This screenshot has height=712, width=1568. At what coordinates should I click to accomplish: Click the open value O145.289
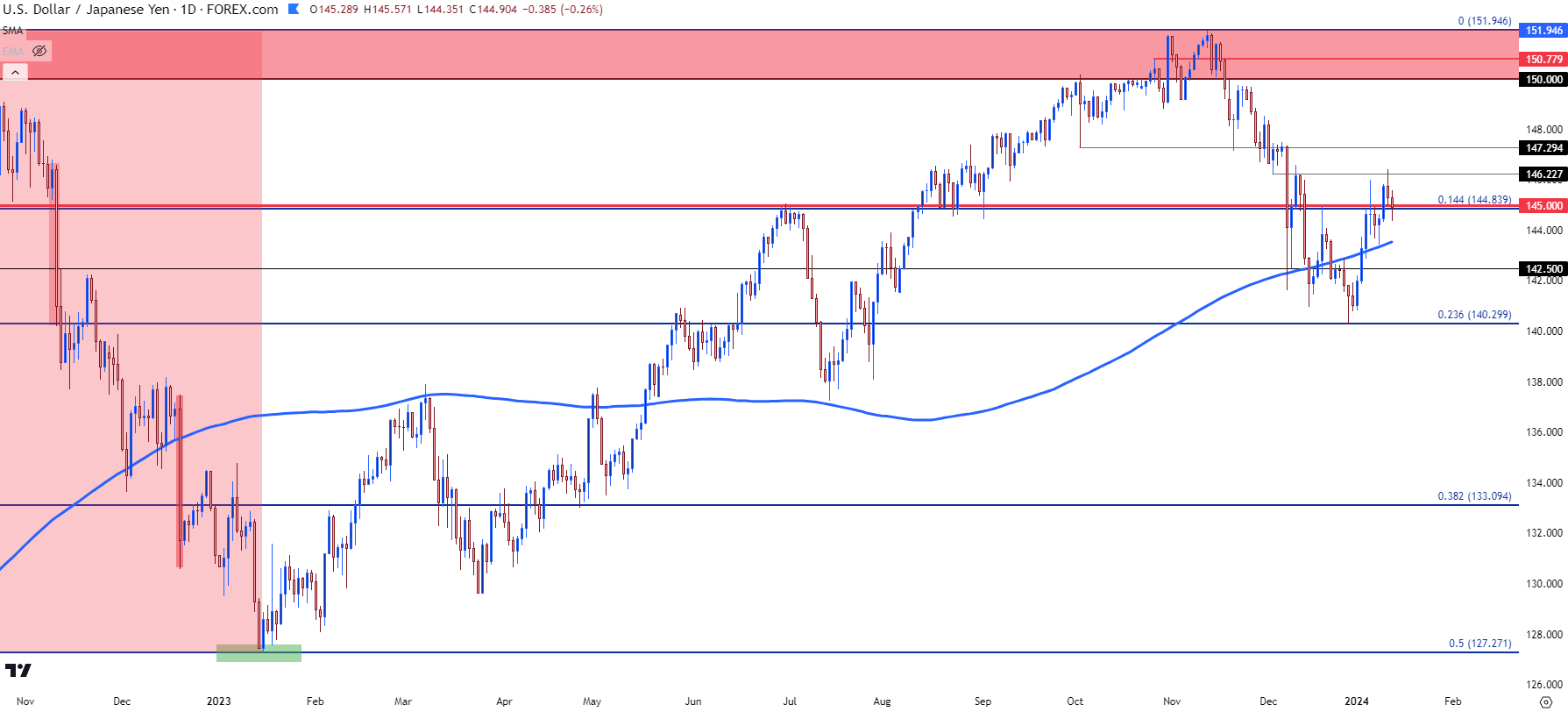point(334,10)
